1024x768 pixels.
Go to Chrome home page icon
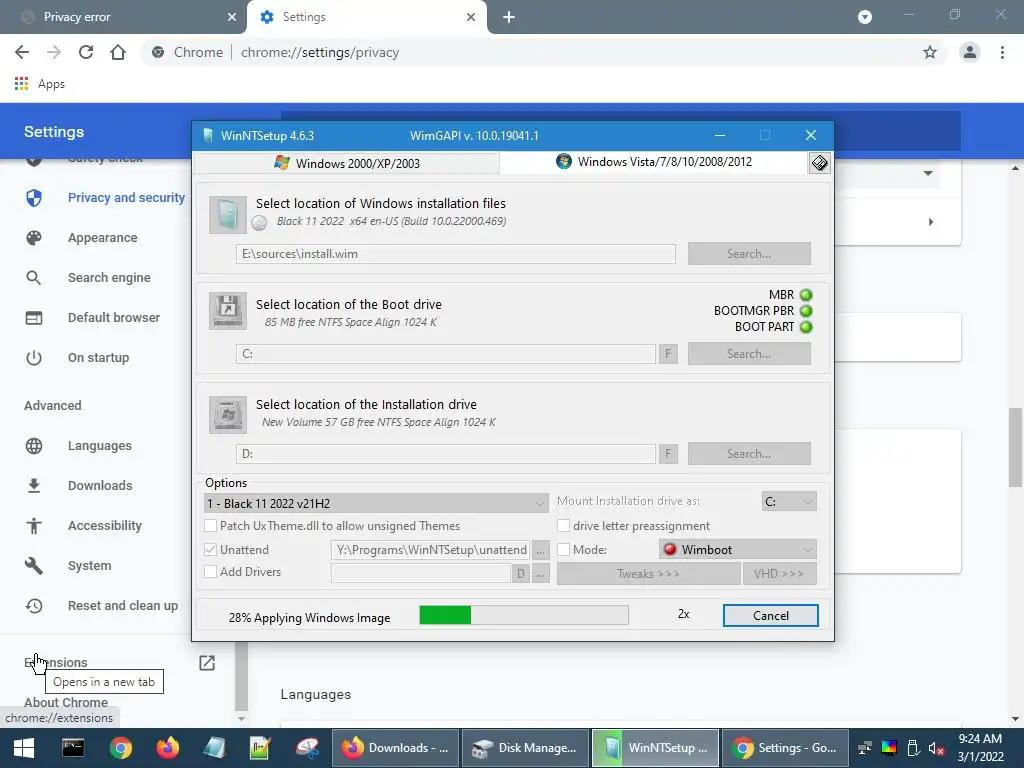point(118,52)
